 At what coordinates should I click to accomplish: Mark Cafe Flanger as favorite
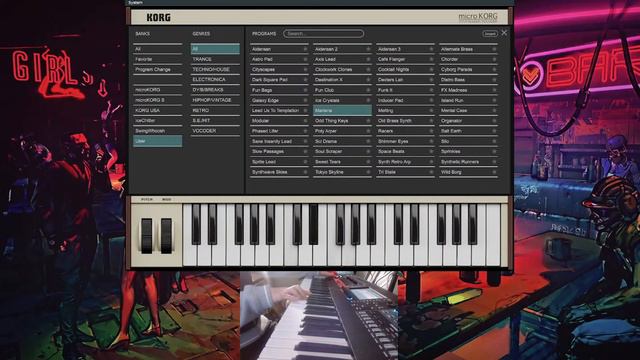(431, 60)
